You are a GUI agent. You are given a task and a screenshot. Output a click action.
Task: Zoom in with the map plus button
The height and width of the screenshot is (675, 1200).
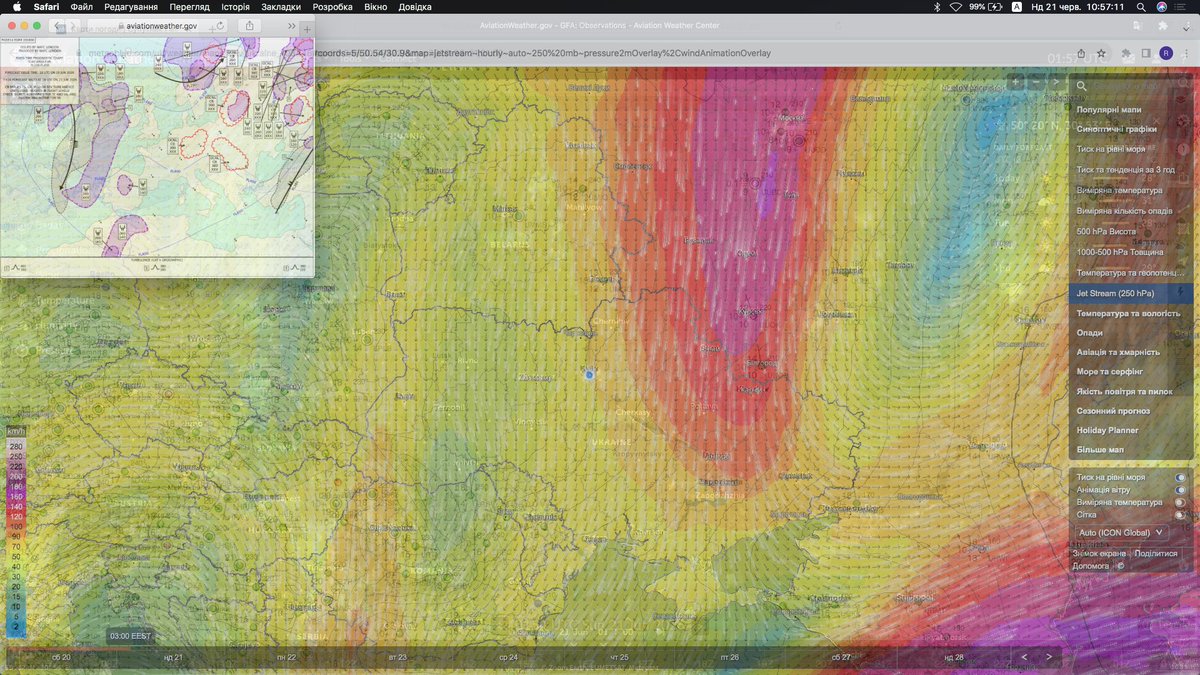pyautogui.click(x=1015, y=82)
